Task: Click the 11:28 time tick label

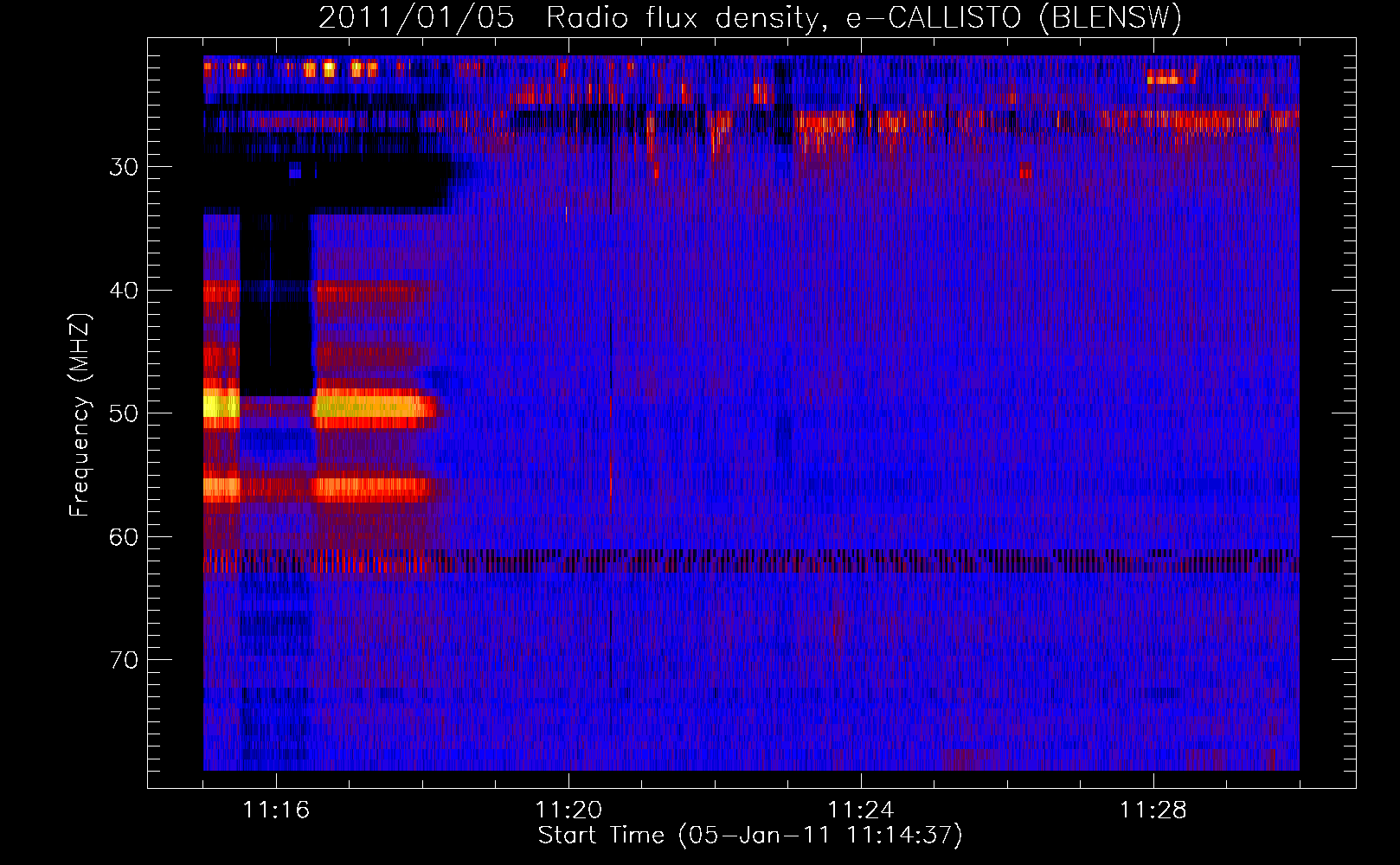Action: point(1153,810)
